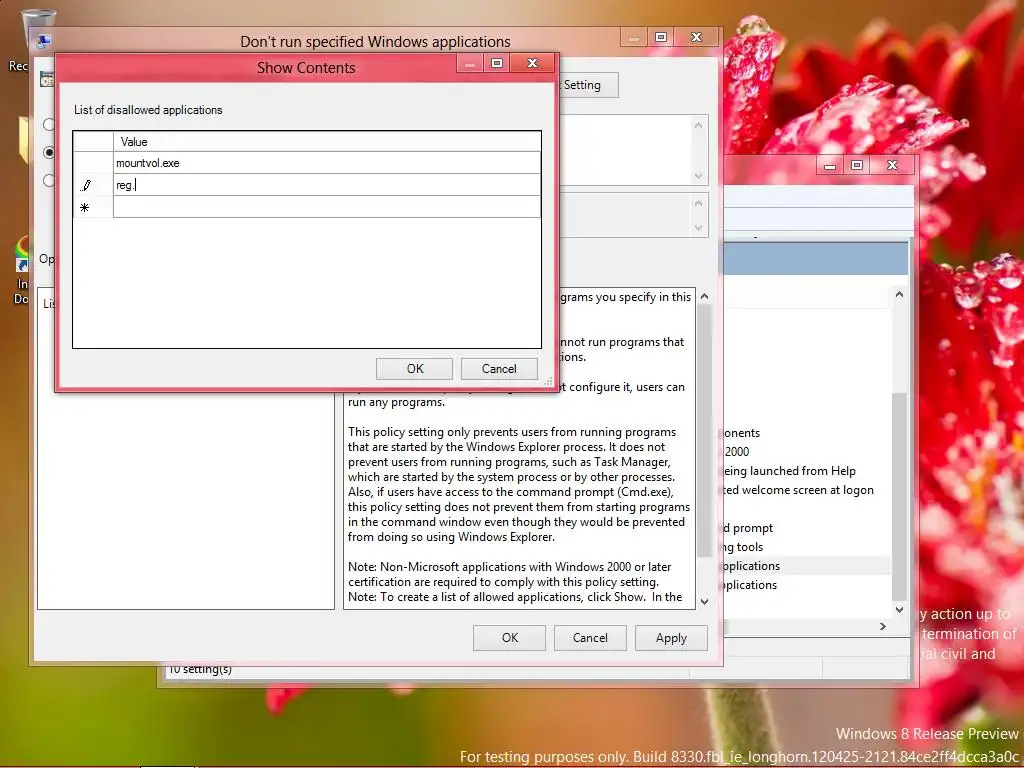Select the asterisk new row header
Viewport: 1024px width, 768px height.
(93, 207)
